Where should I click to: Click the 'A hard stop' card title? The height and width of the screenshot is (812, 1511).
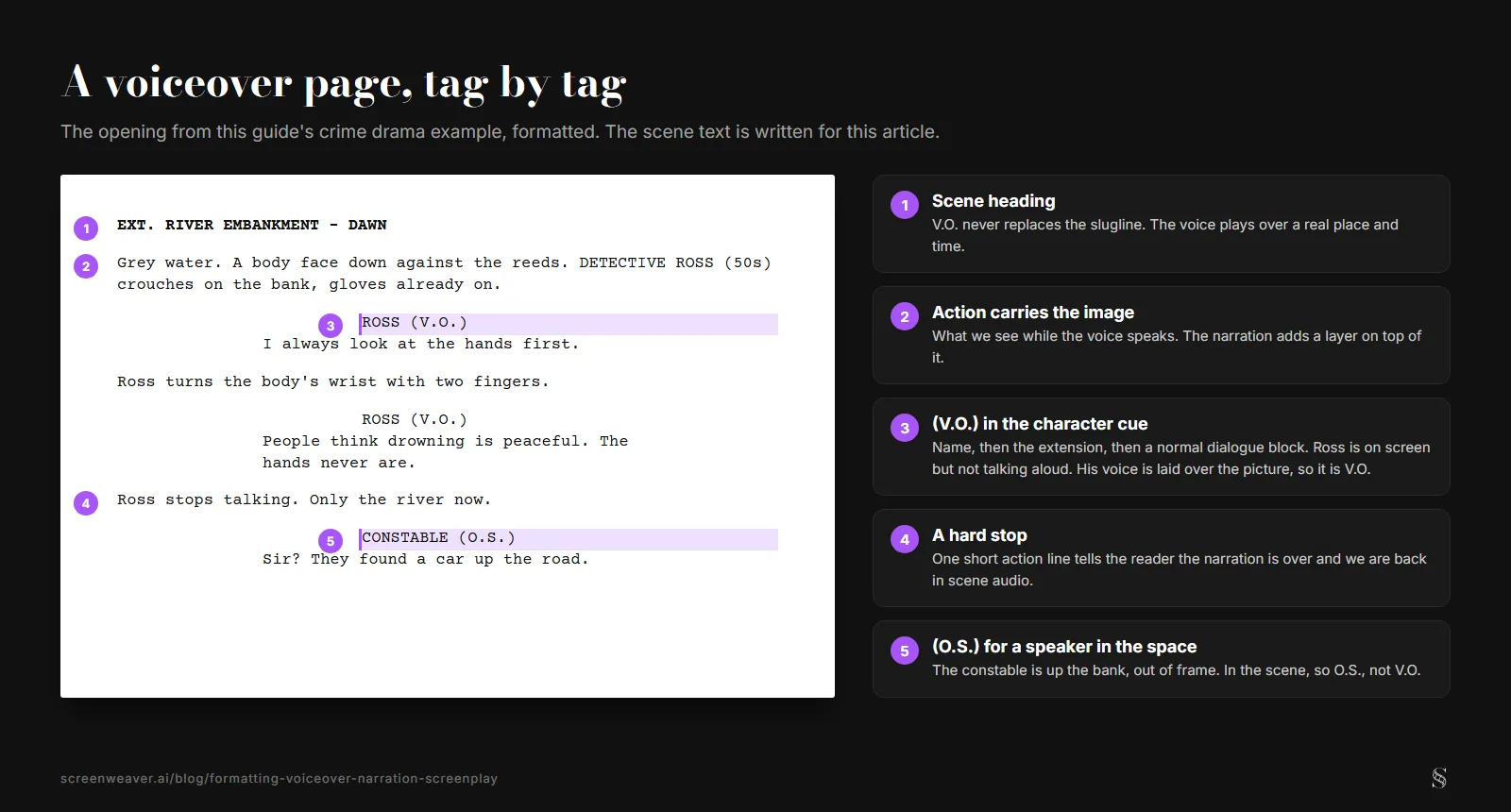(979, 535)
